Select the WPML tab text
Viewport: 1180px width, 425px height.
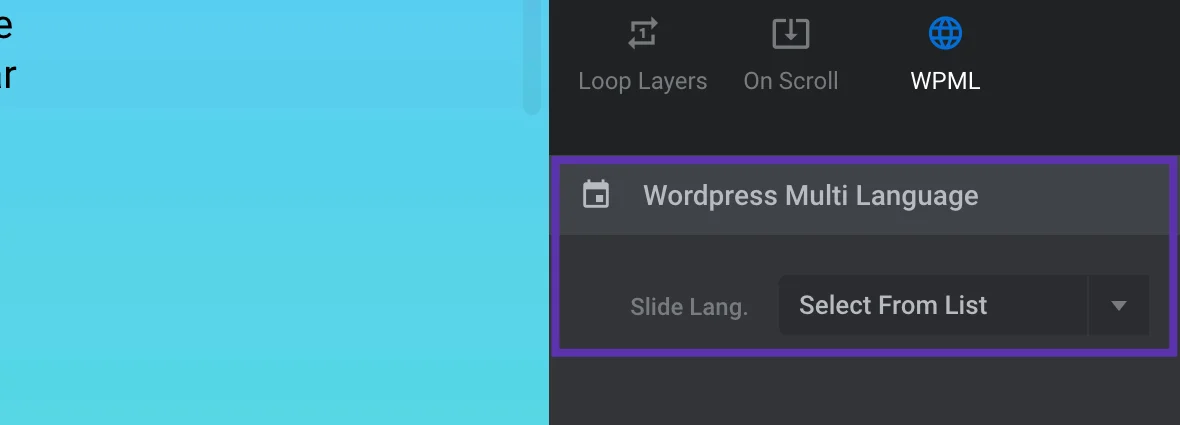(x=945, y=81)
